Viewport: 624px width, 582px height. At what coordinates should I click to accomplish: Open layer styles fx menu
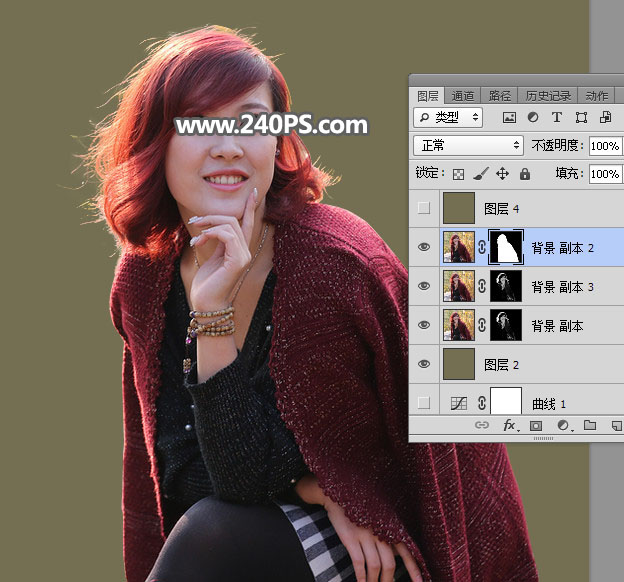pyautogui.click(x=509, y=425)
